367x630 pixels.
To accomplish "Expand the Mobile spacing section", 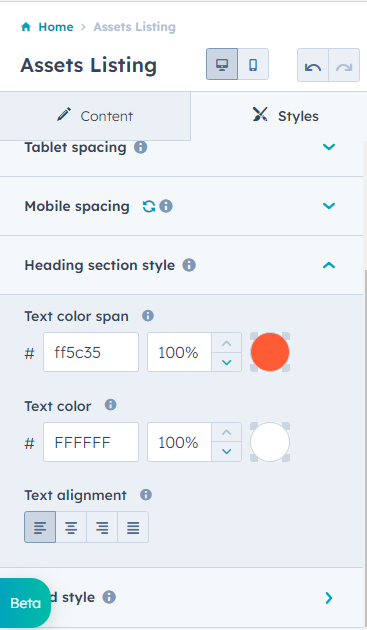I will point(329,206).
